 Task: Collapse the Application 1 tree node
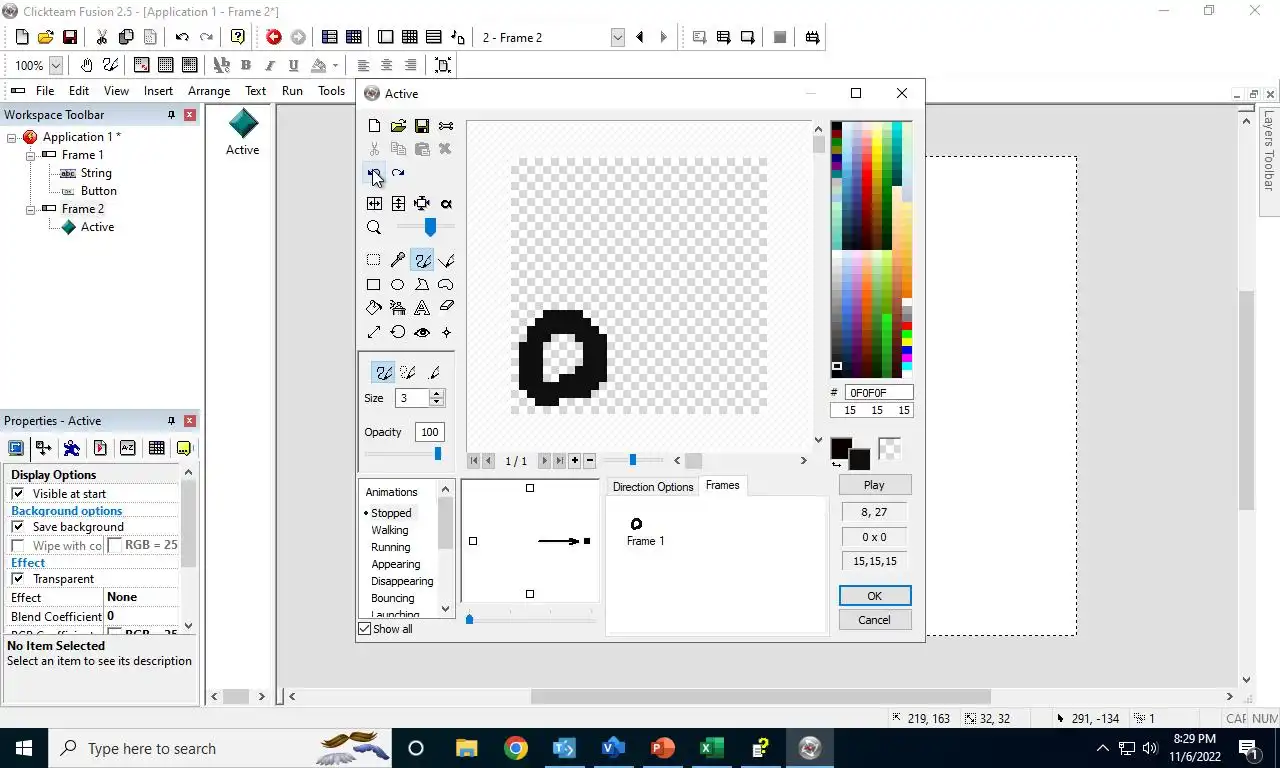[x=12, y=137]
